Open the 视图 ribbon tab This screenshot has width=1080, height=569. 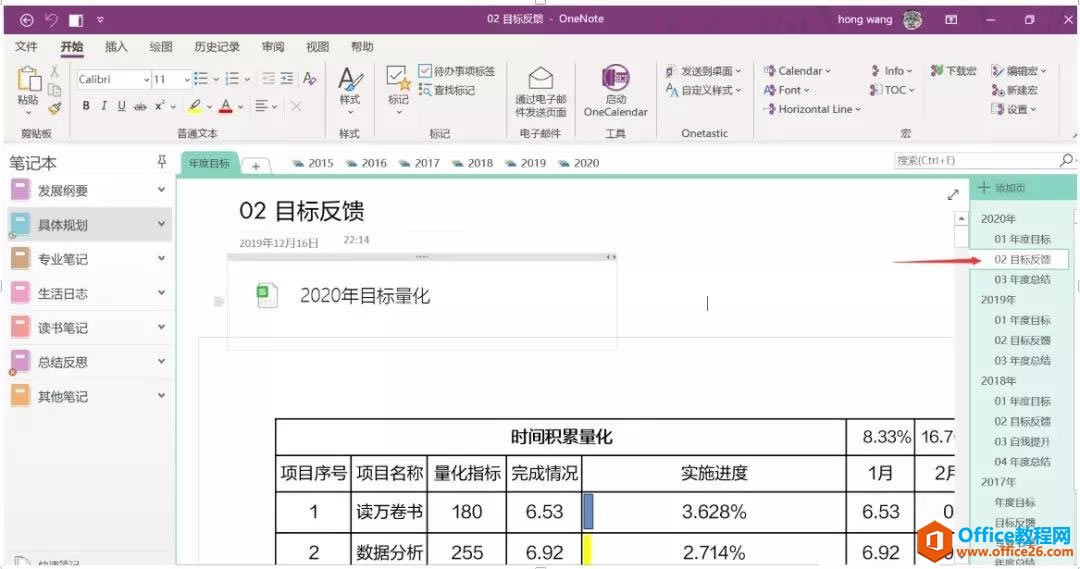coord(318,47)
